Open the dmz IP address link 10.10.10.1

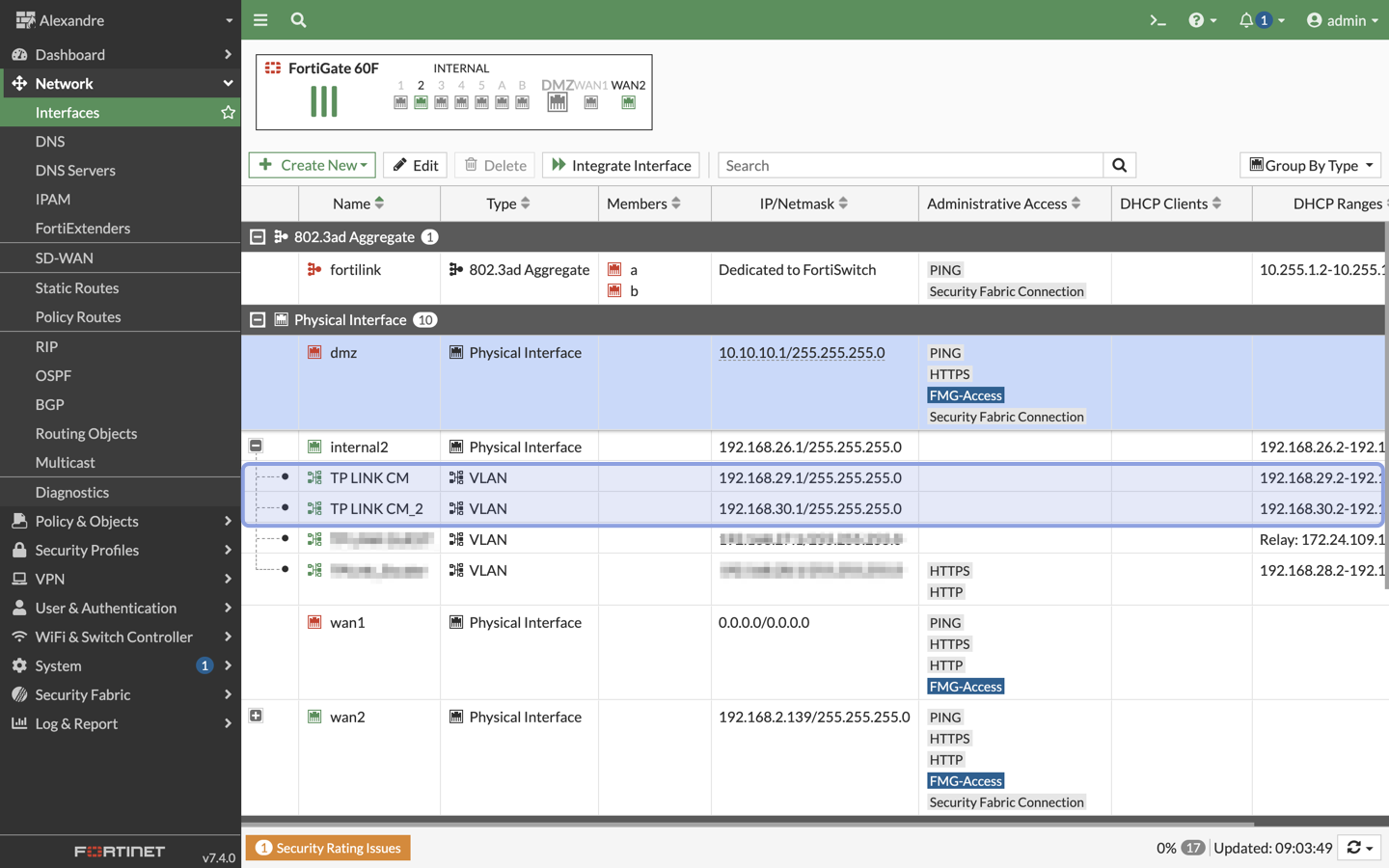(x=802, y=352)
